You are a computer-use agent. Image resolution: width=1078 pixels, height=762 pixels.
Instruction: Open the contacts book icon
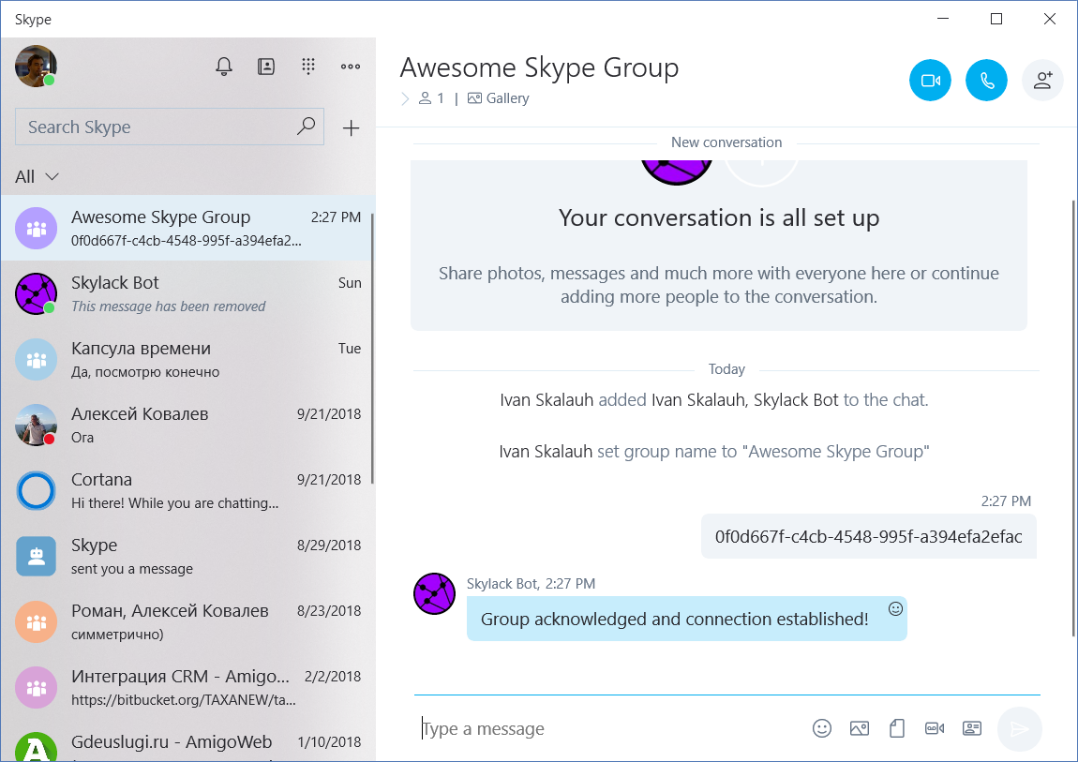[266, 66]
